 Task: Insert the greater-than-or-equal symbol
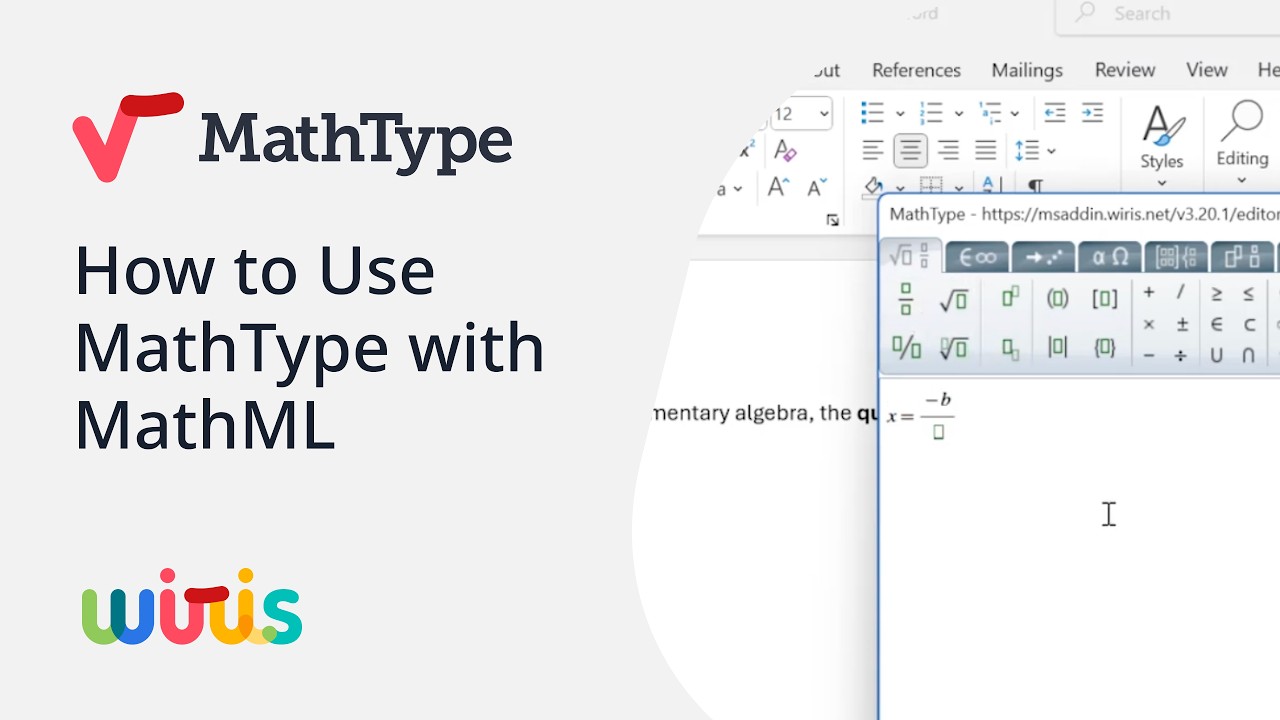click(x=1217, y=294)
